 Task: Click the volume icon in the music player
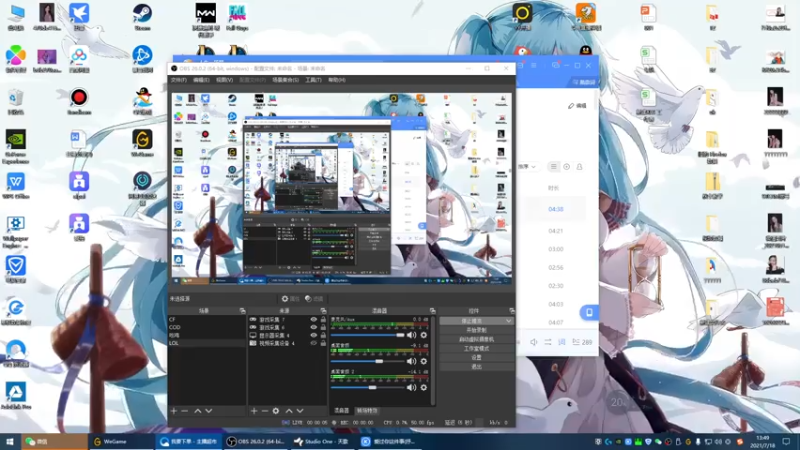[x=534, y=342]
